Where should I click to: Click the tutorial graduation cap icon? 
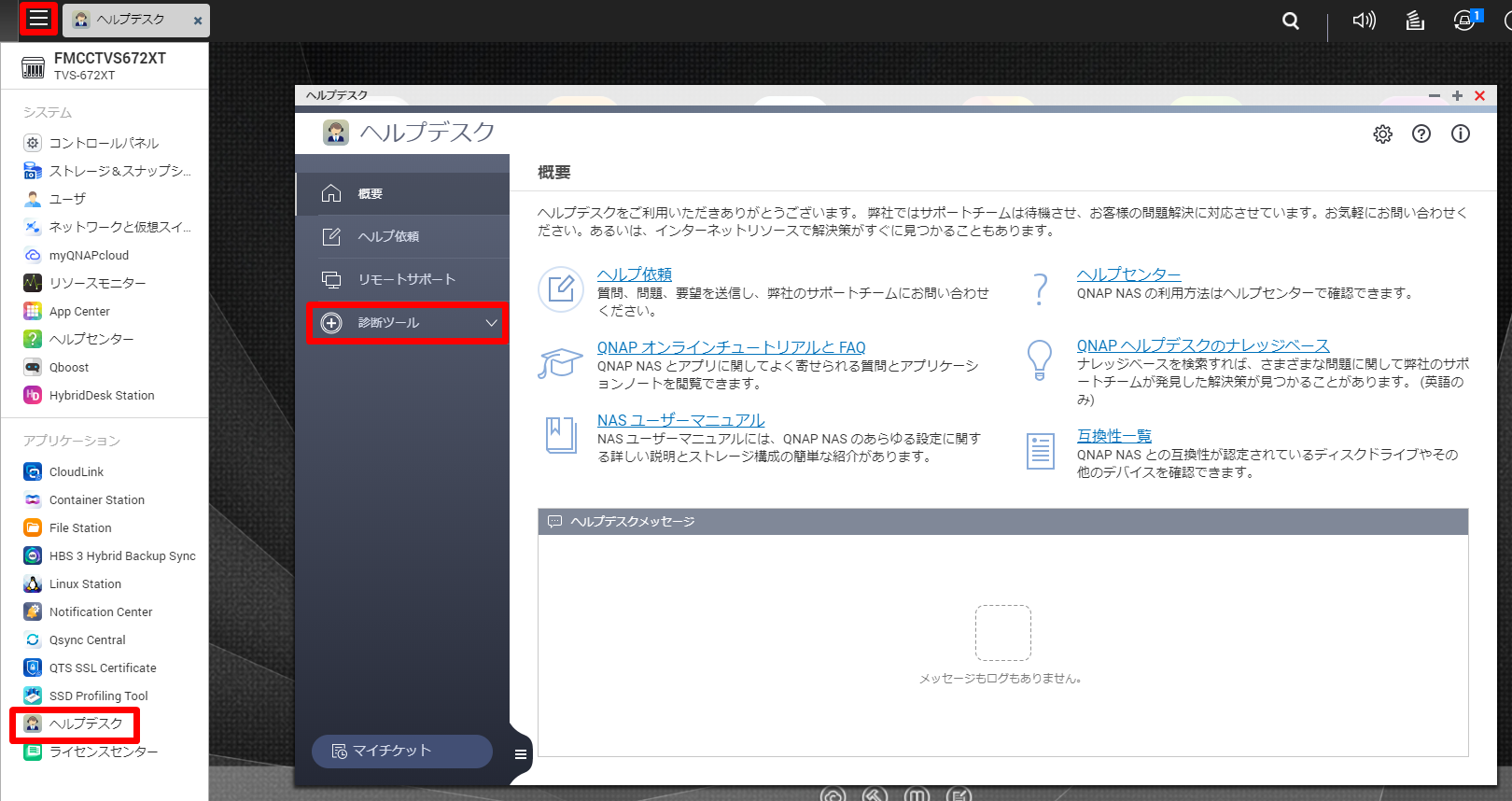tap(560, 363)
